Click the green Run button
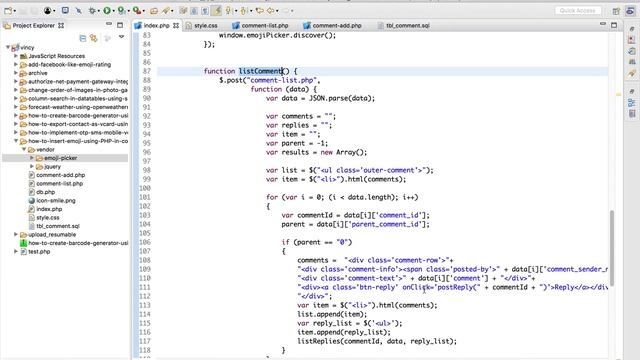This screenshot has height=360, width=640. point(107,11)
